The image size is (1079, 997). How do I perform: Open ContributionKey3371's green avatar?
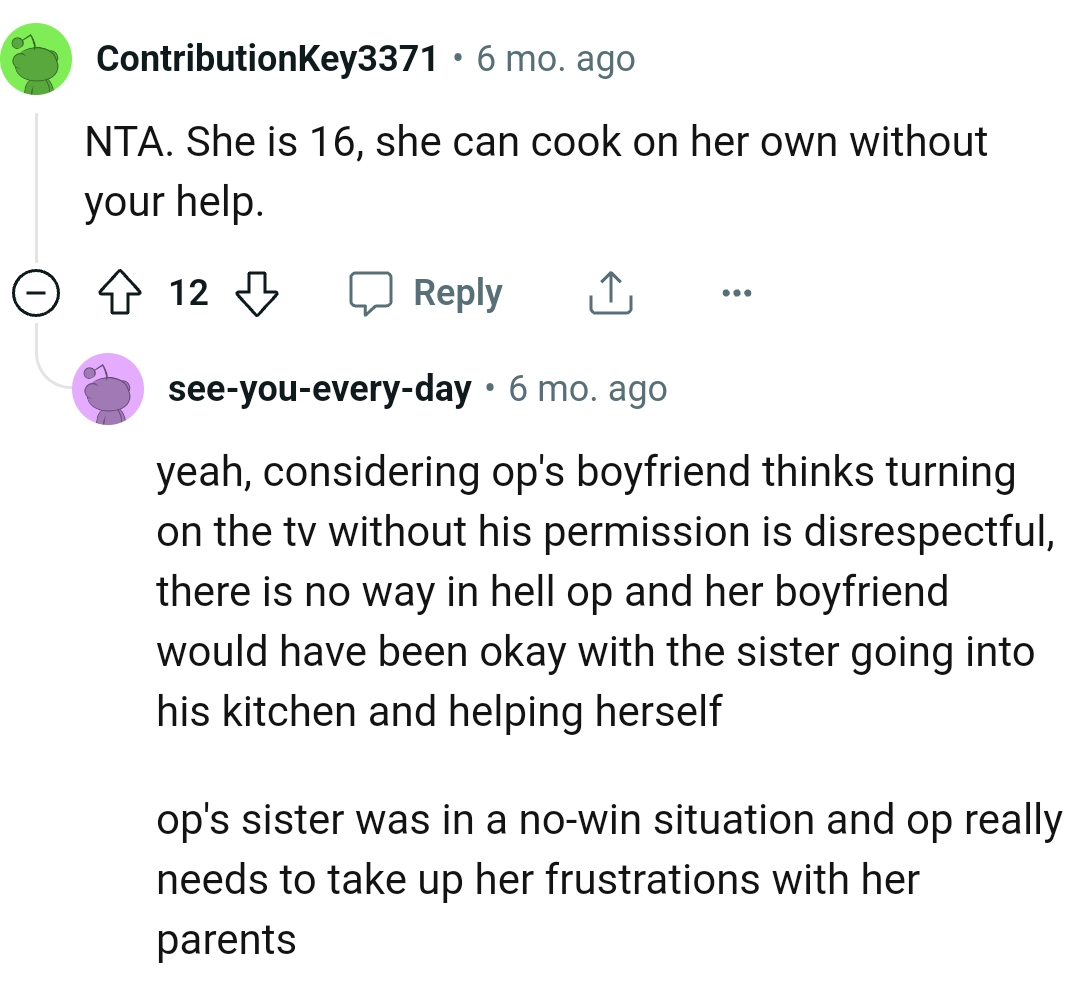(x=37, y=60)
